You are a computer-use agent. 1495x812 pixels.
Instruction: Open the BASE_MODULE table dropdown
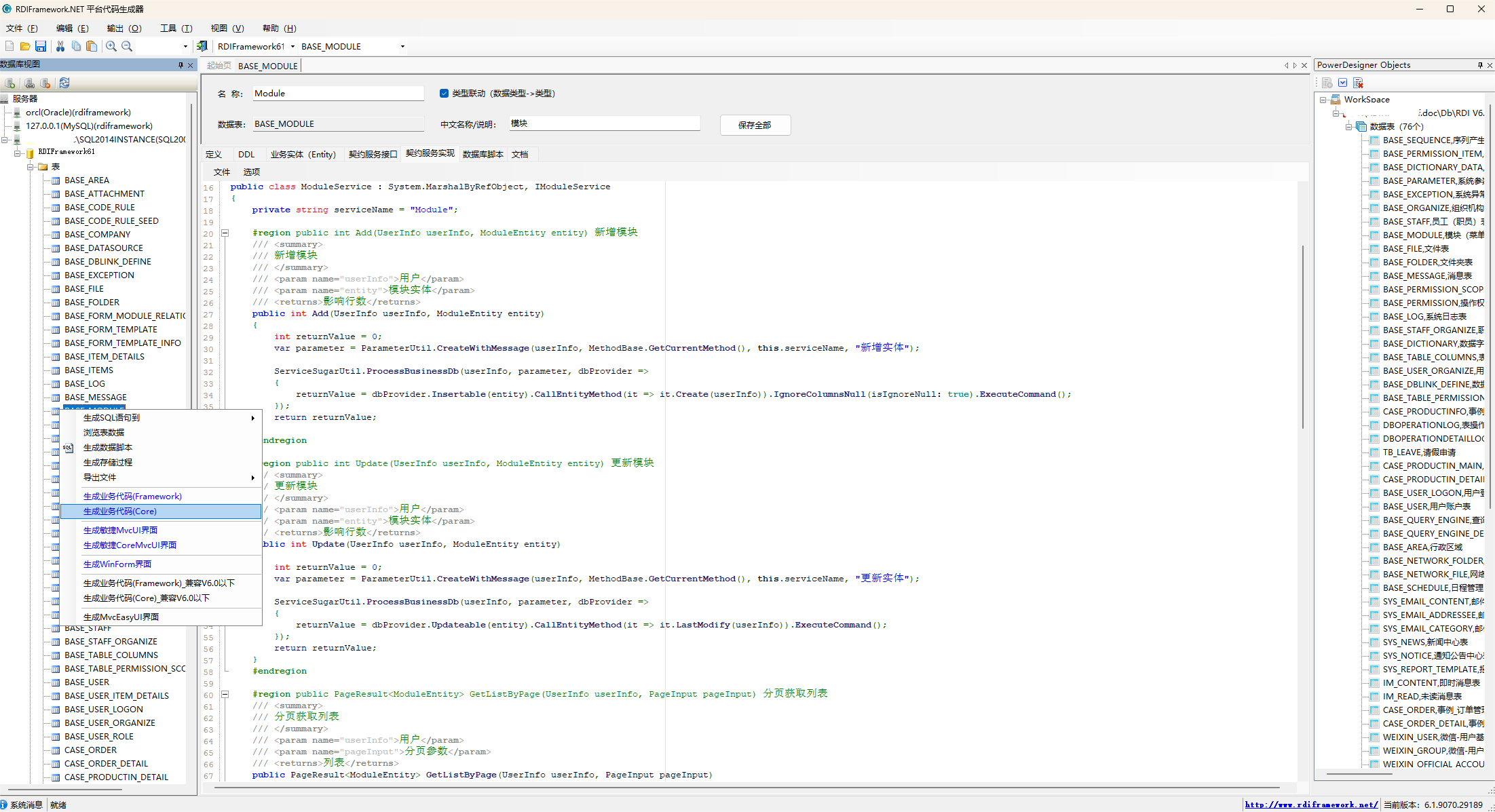[402, 46]
